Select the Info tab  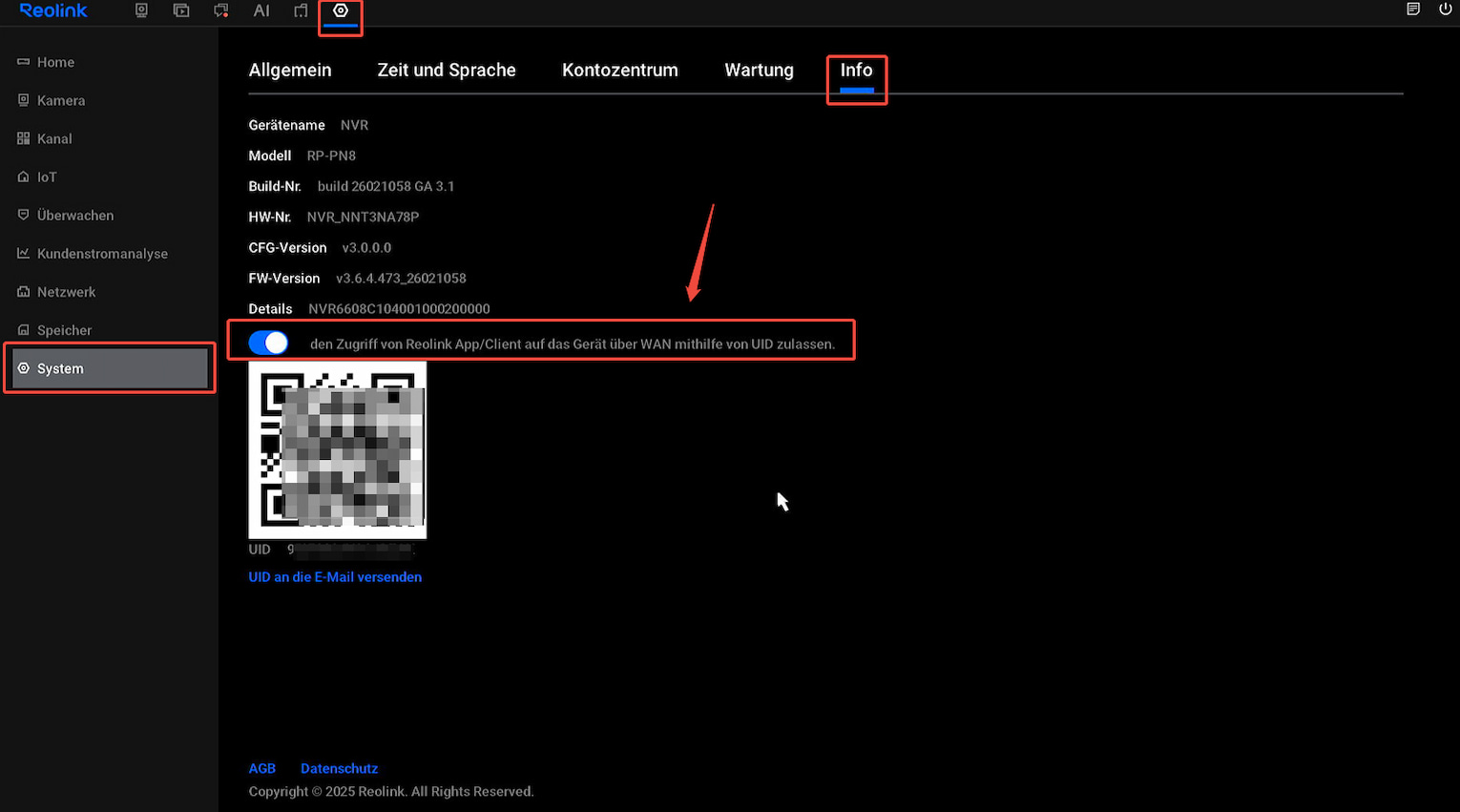856,70
